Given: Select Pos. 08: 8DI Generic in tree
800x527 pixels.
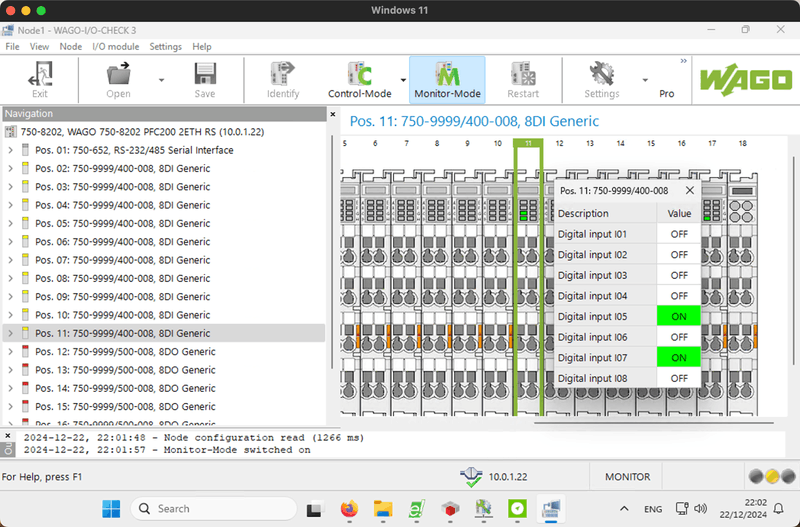Looking at the screenshot, I should pos(122,279).
